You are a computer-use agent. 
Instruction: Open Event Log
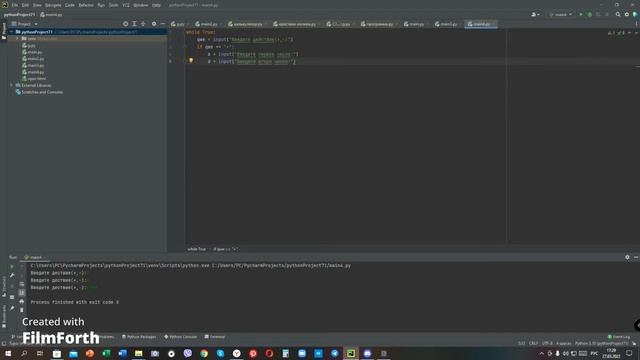click(619, 337)
